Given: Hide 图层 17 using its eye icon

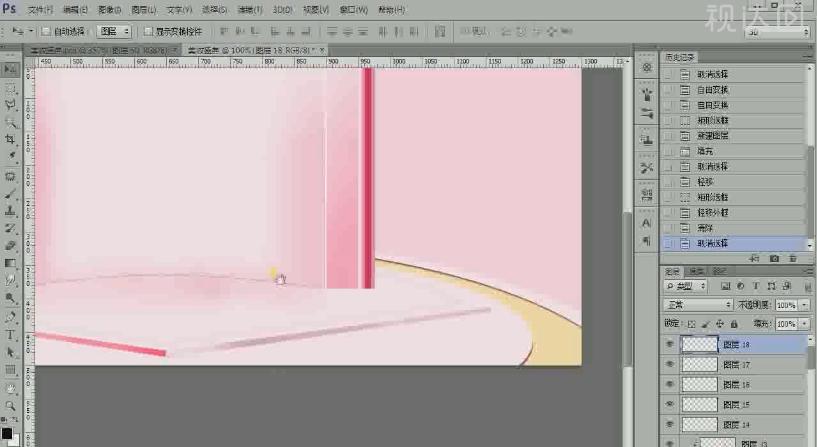Looking at the screenshot, I should [x=669, y=365].
